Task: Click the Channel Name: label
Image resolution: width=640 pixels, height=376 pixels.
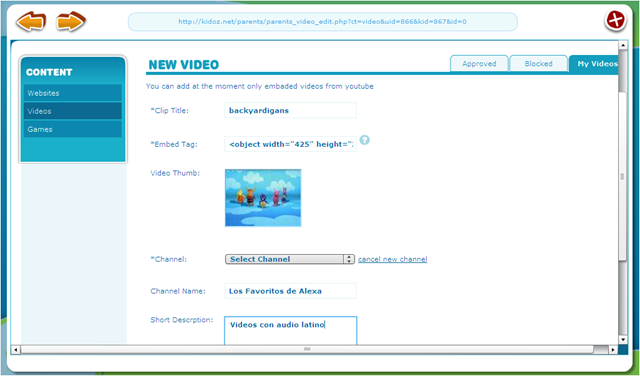Action: [178, 291]
